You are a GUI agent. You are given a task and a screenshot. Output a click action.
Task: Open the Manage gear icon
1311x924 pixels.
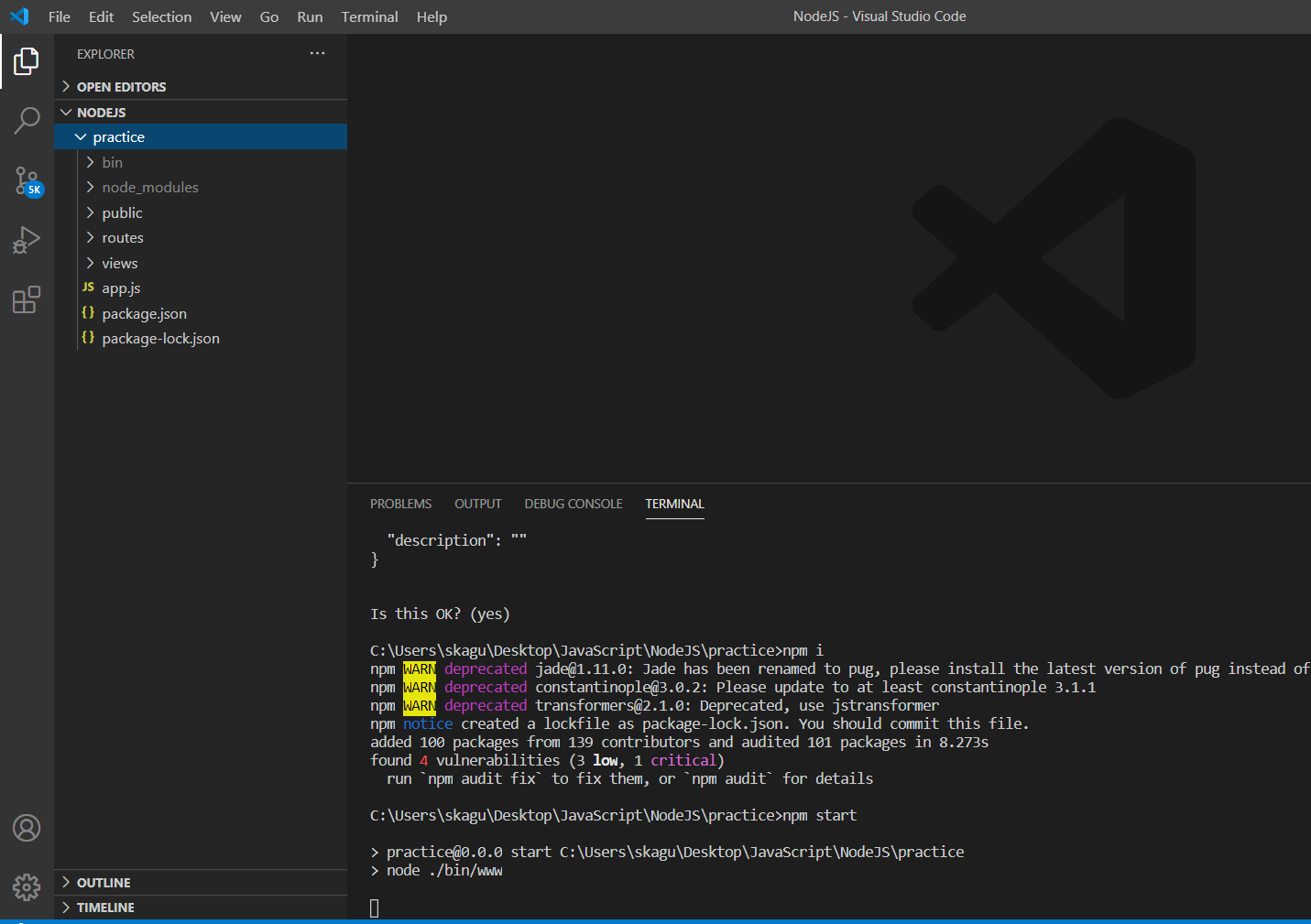coord(27,886)
